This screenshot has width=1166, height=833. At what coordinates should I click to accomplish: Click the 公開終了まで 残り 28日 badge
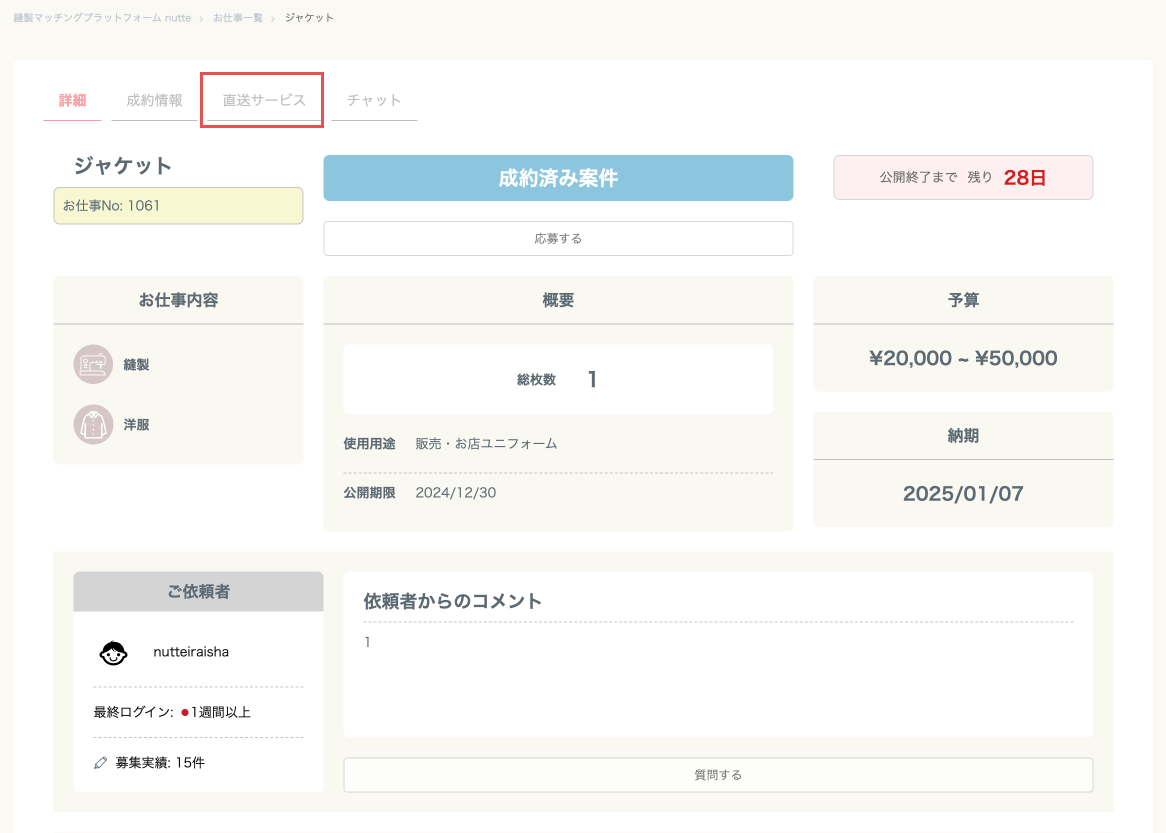pyautogui.click(x=963, y=178)
